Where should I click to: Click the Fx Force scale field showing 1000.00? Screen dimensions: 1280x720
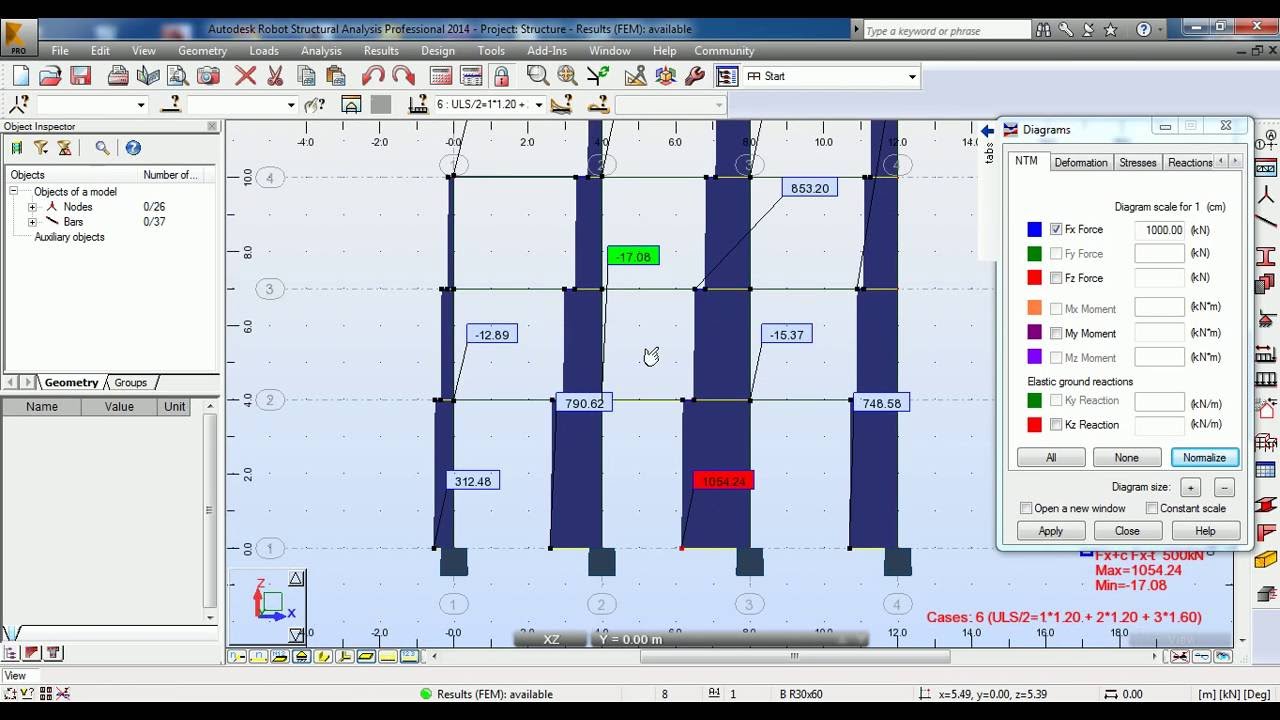(1159, 229)
